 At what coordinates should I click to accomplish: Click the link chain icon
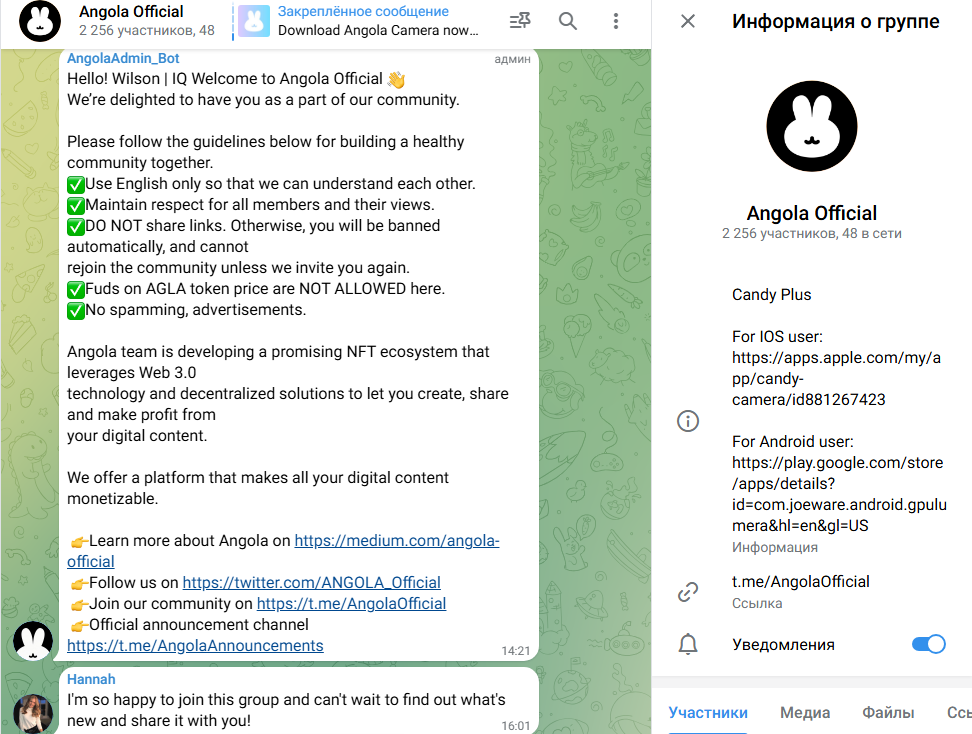pyautogui.click(x=687, y=592)
